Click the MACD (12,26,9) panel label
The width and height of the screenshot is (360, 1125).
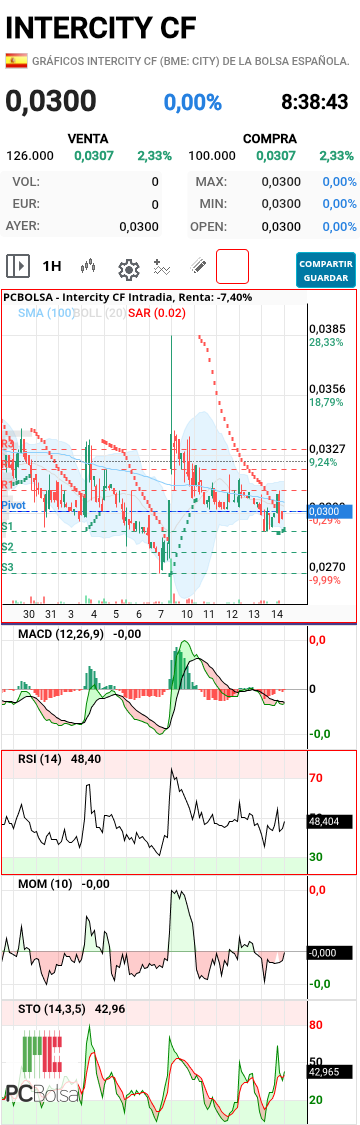(61, 634)
